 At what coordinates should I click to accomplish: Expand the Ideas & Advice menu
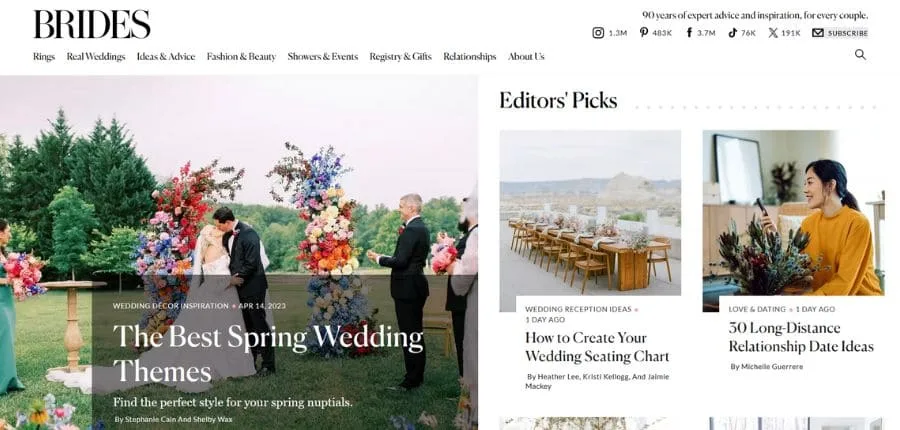pyautogui.click(x=166, y=56)
